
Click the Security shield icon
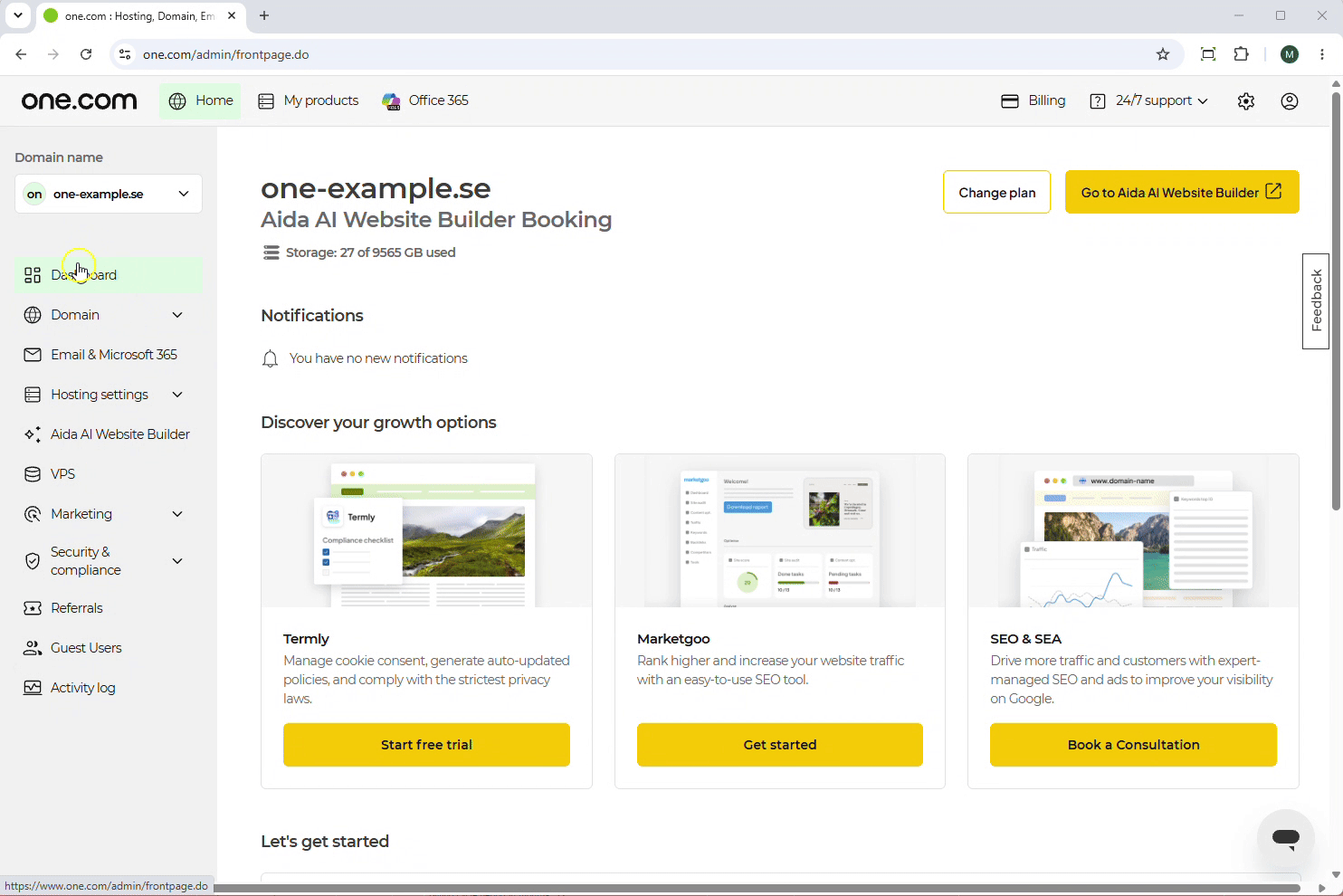pos(33,561)
